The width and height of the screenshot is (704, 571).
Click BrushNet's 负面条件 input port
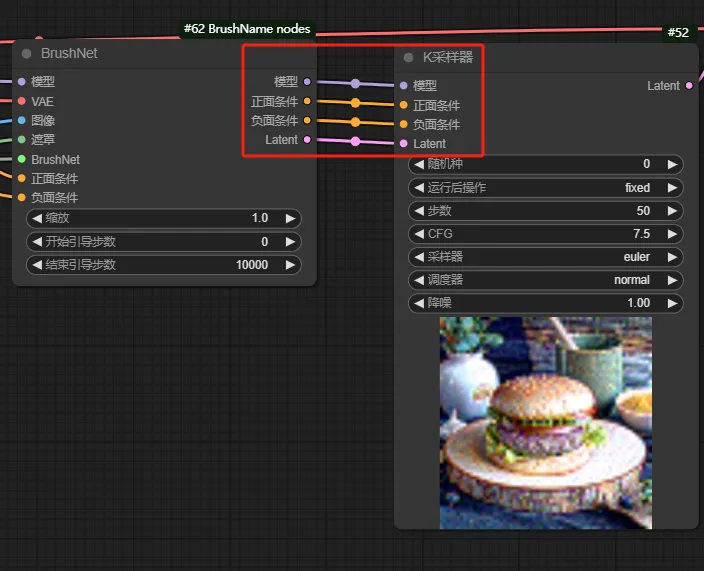tap(22, 198)
